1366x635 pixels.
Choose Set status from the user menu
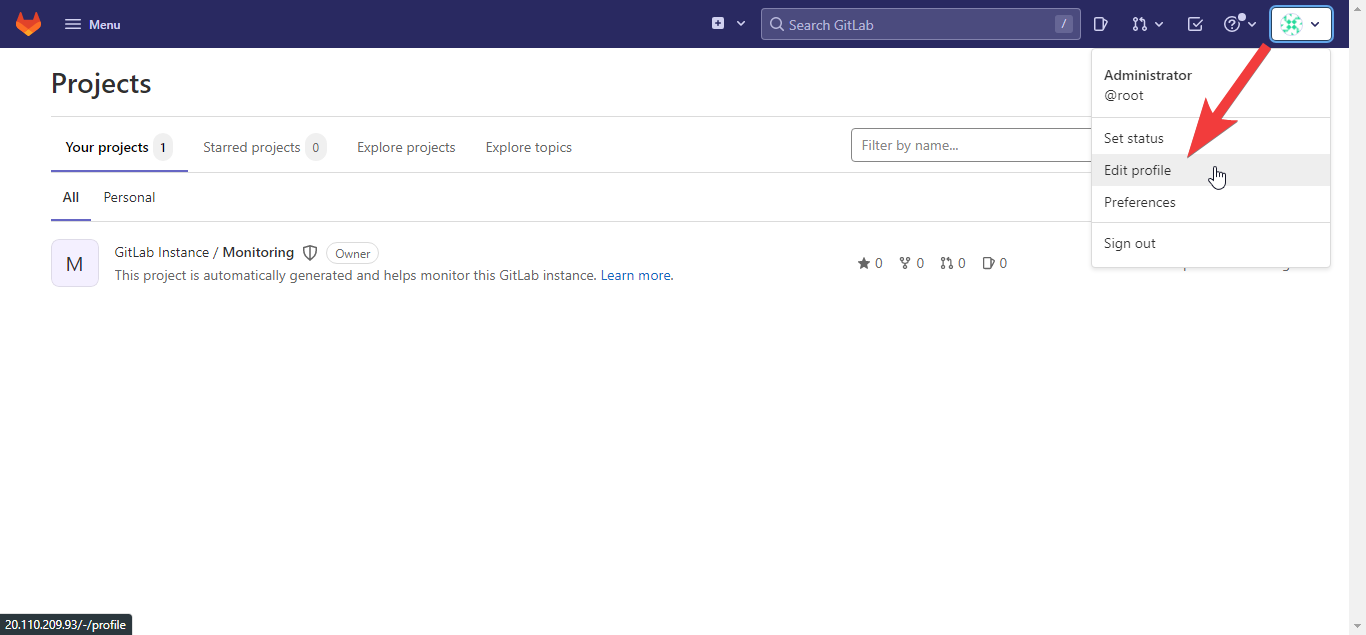(x=1211, y=138)
